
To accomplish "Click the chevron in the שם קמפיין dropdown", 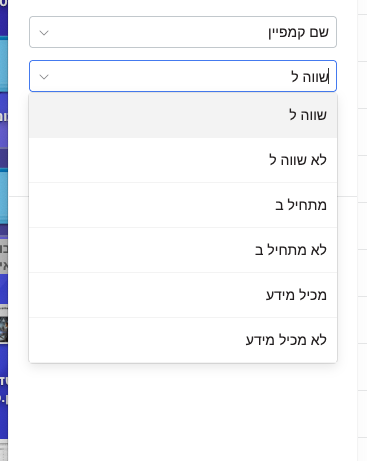I will tap(44, 33).
